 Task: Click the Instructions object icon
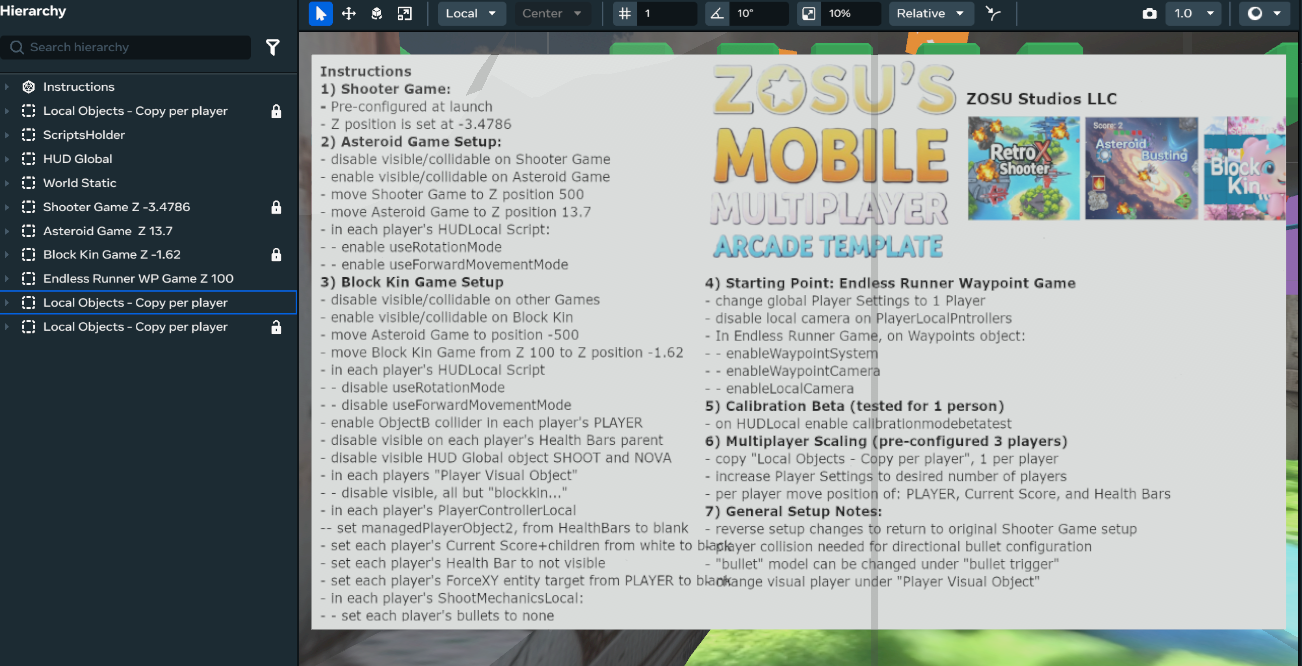(28, 87)
